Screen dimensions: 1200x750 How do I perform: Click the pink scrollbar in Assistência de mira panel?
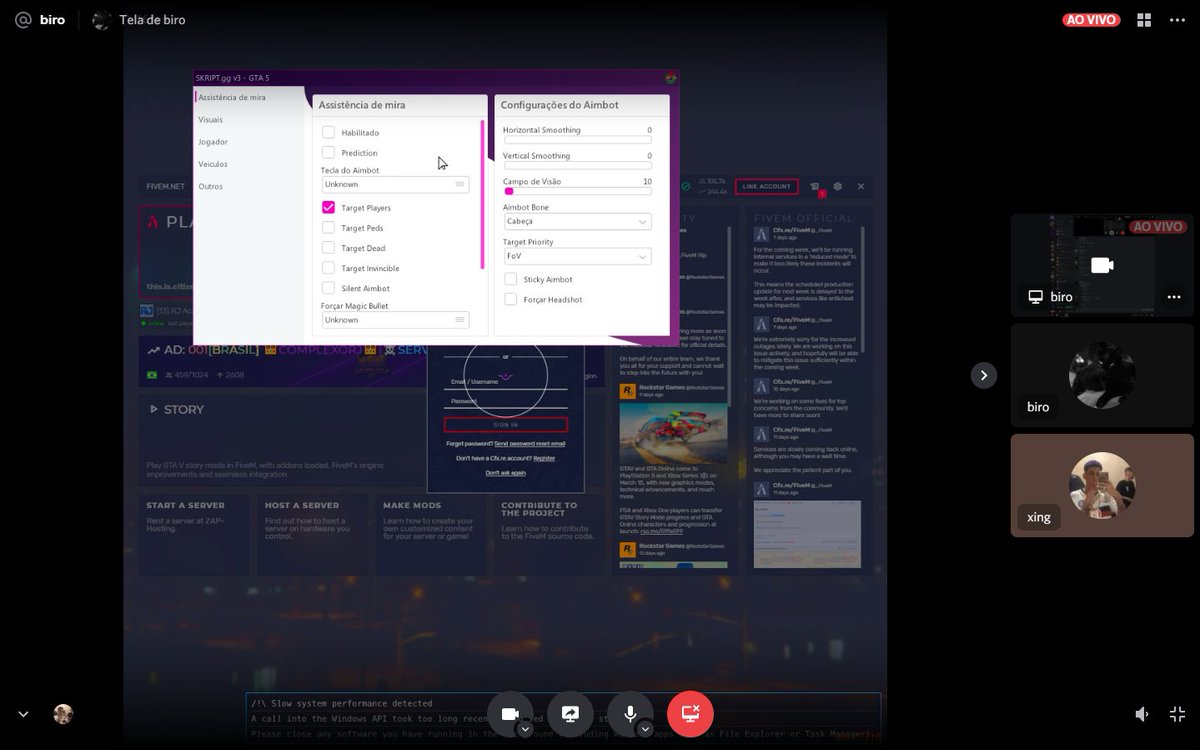coord(483,194)
